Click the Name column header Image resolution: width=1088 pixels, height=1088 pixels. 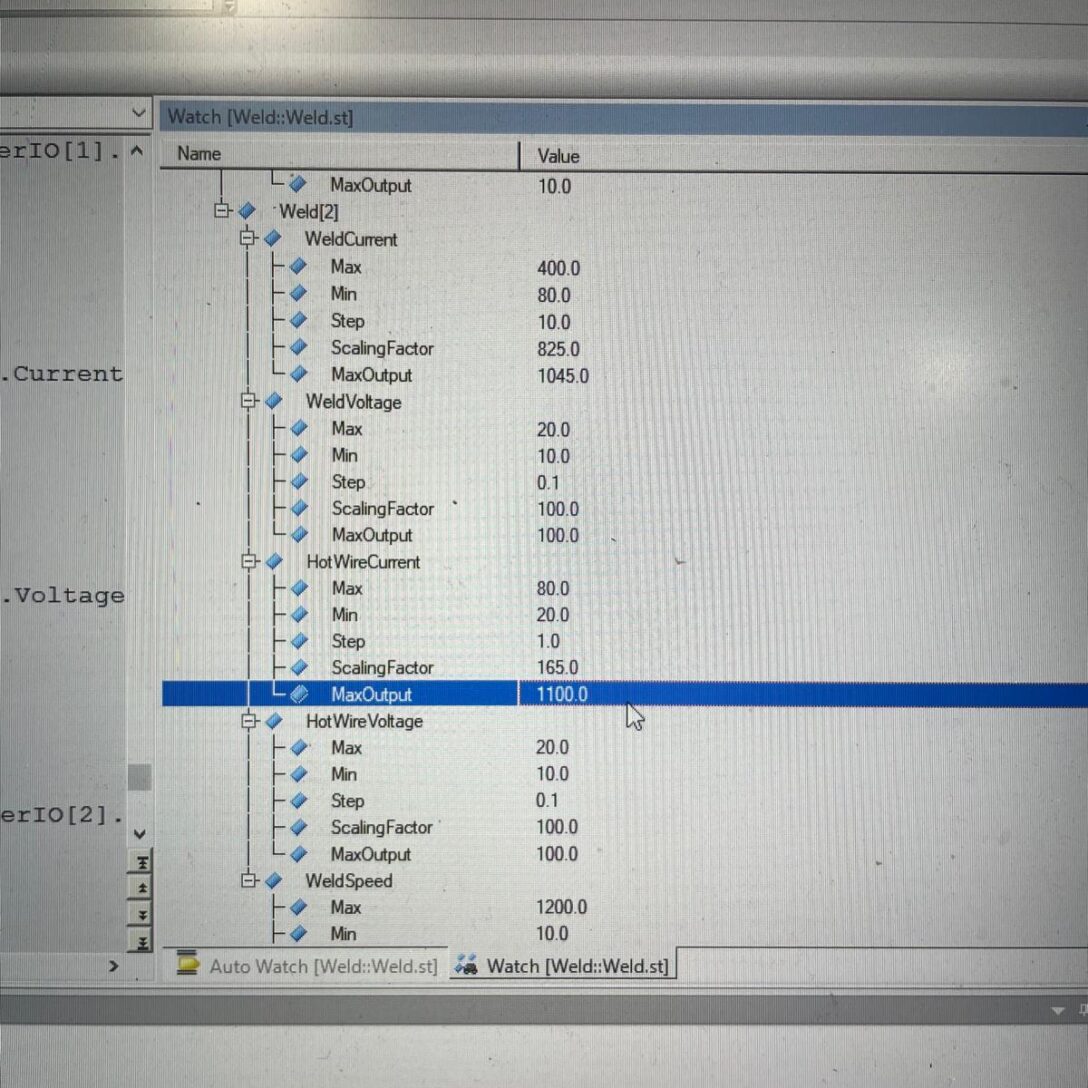pyautogui.click(x=340, y=154)
